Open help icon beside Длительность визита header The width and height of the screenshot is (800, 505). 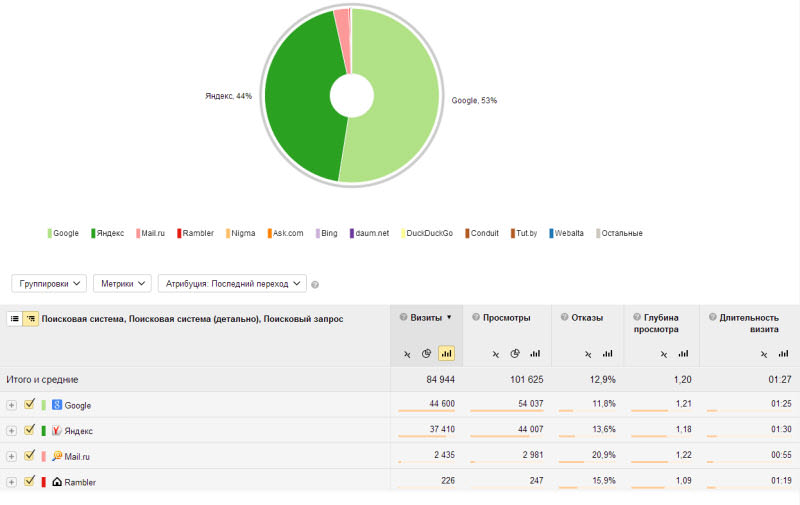[712, 317]
